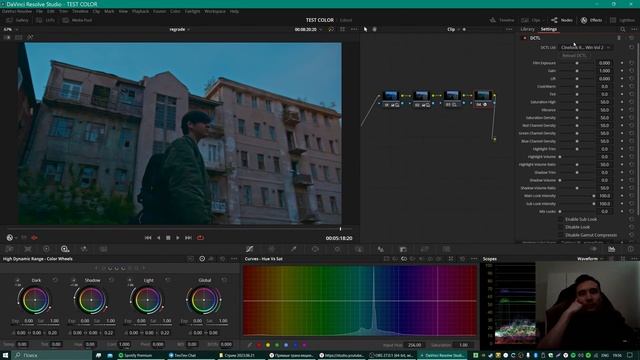Stop playback with the square button
This screenshot has width=640, height=360.
(168, 238)
